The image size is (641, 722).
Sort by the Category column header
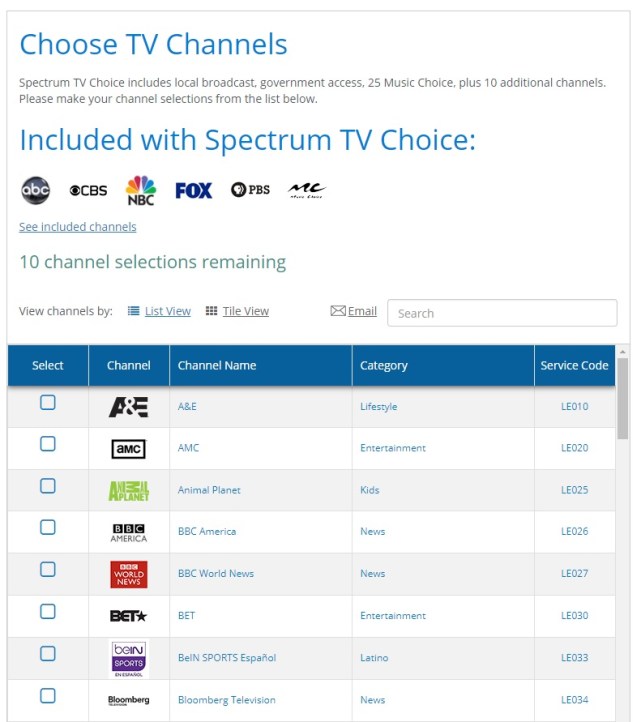[x=384, y=366]
